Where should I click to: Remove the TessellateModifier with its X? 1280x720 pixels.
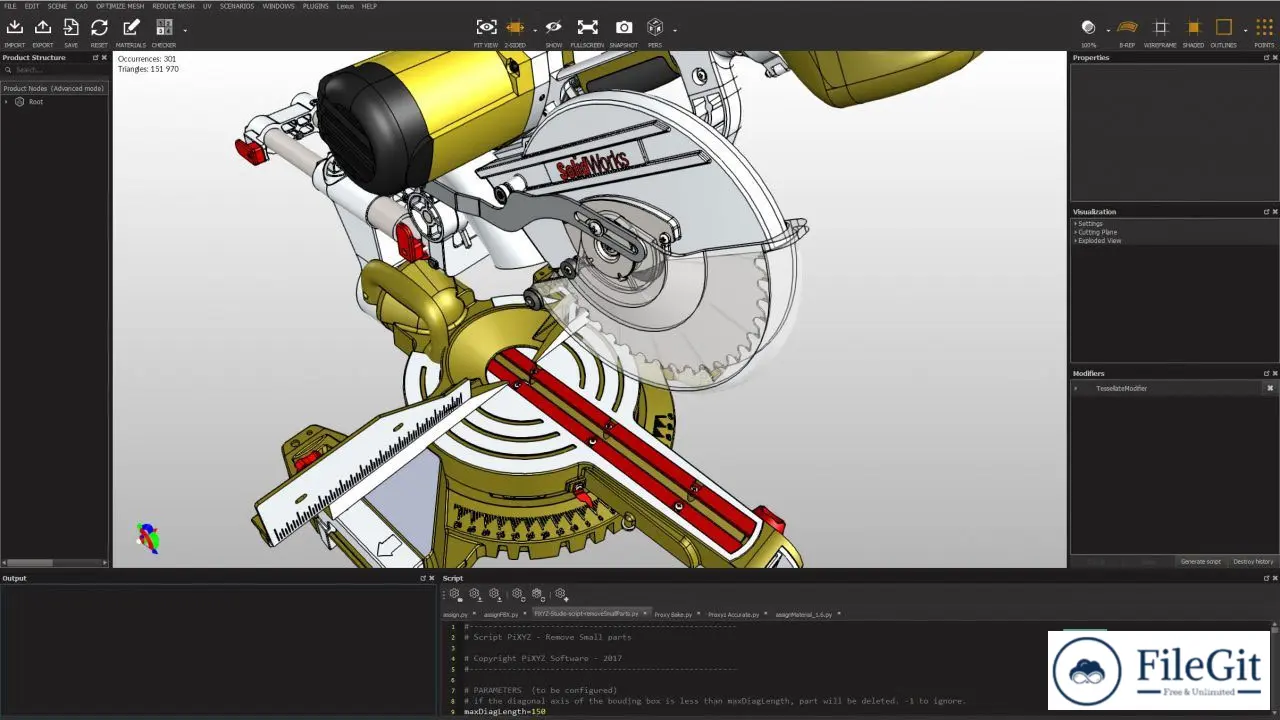pyautogui.click(x=1270, y=388)
